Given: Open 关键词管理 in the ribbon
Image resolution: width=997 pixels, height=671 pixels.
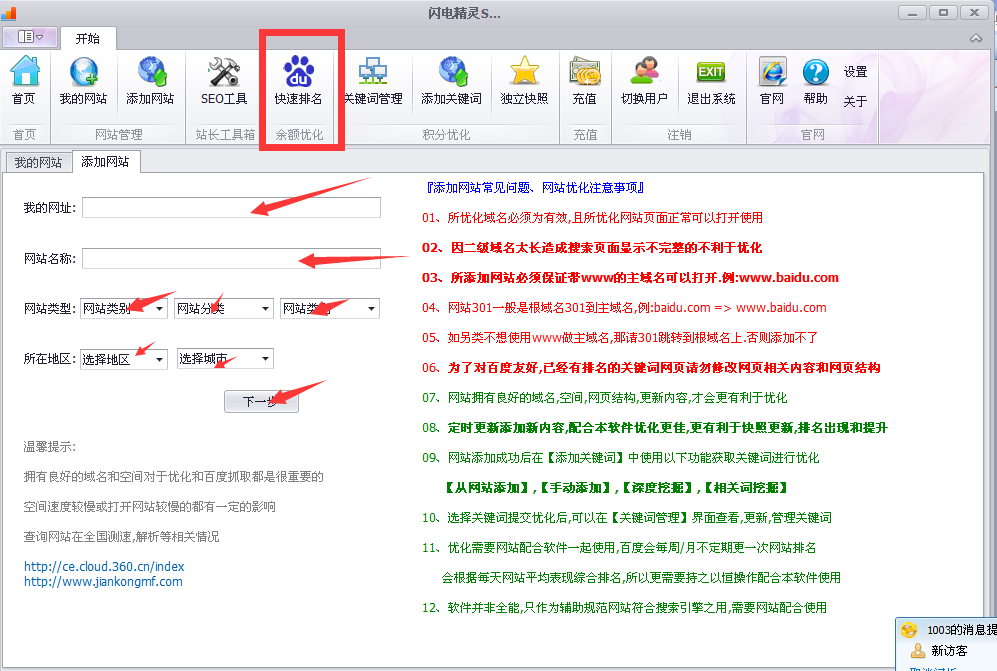Looking at the screenshot, I should click(373, 80).
